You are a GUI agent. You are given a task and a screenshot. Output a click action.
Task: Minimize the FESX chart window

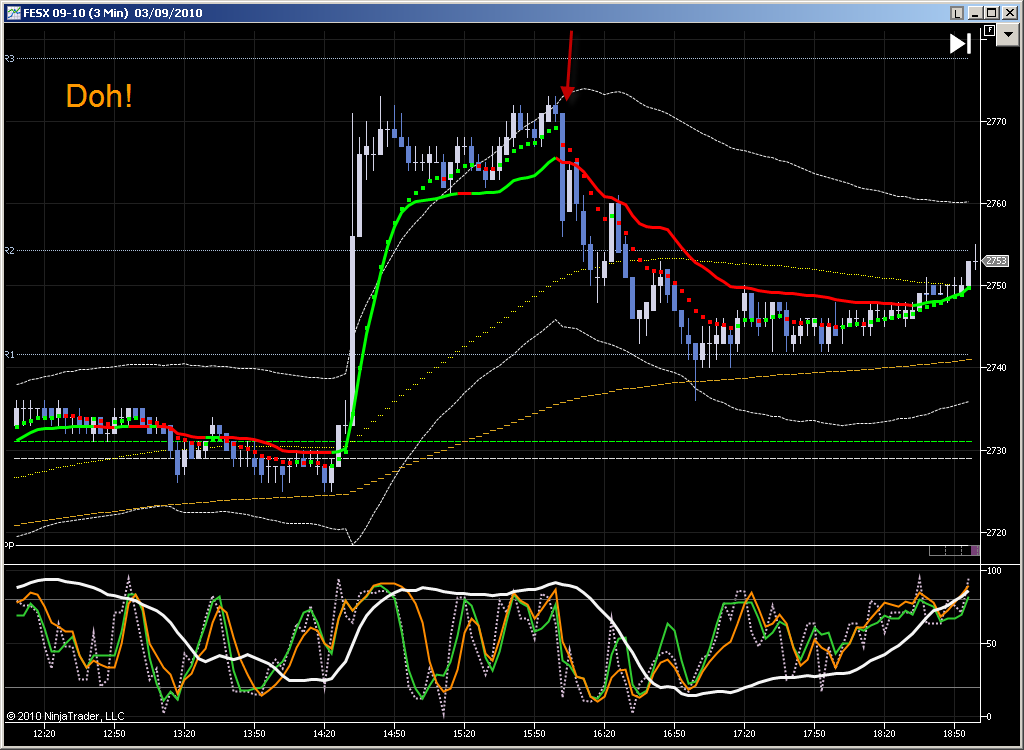tap(976, 13)
